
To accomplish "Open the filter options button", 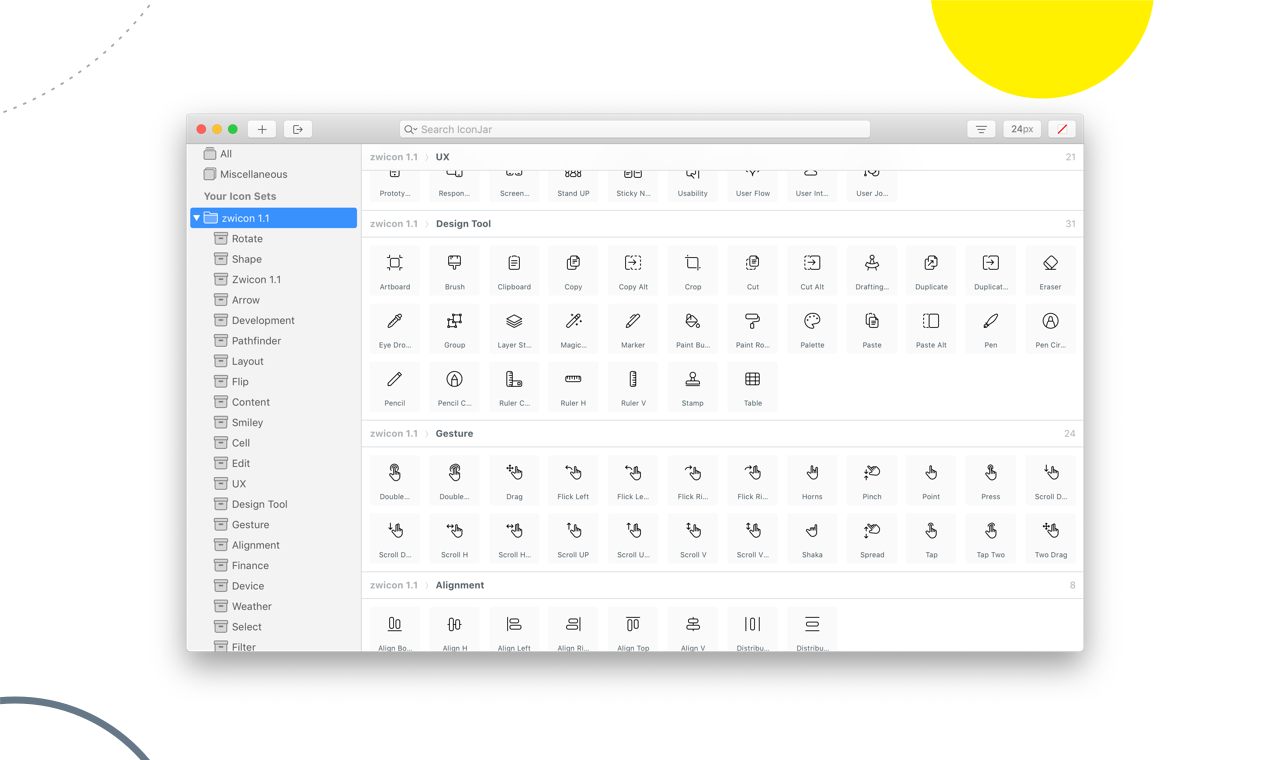I will (981, 129).
